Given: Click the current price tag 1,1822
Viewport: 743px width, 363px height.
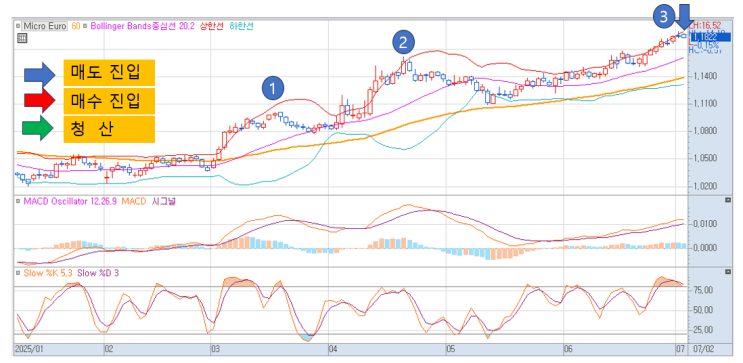Looking at the screenshot, I should point(710,37).
